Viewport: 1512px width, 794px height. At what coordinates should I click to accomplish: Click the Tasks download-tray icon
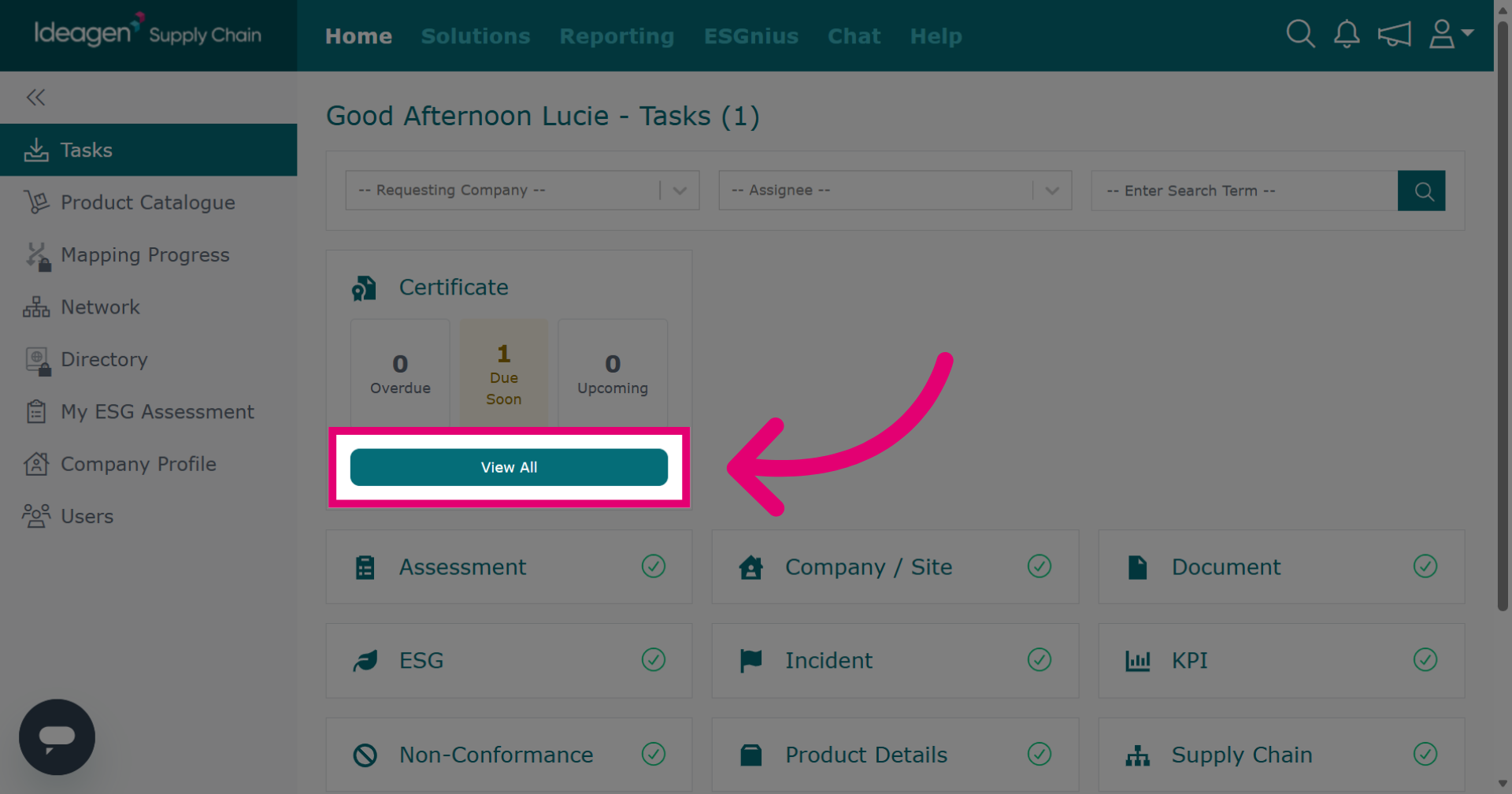coord(36,150)
